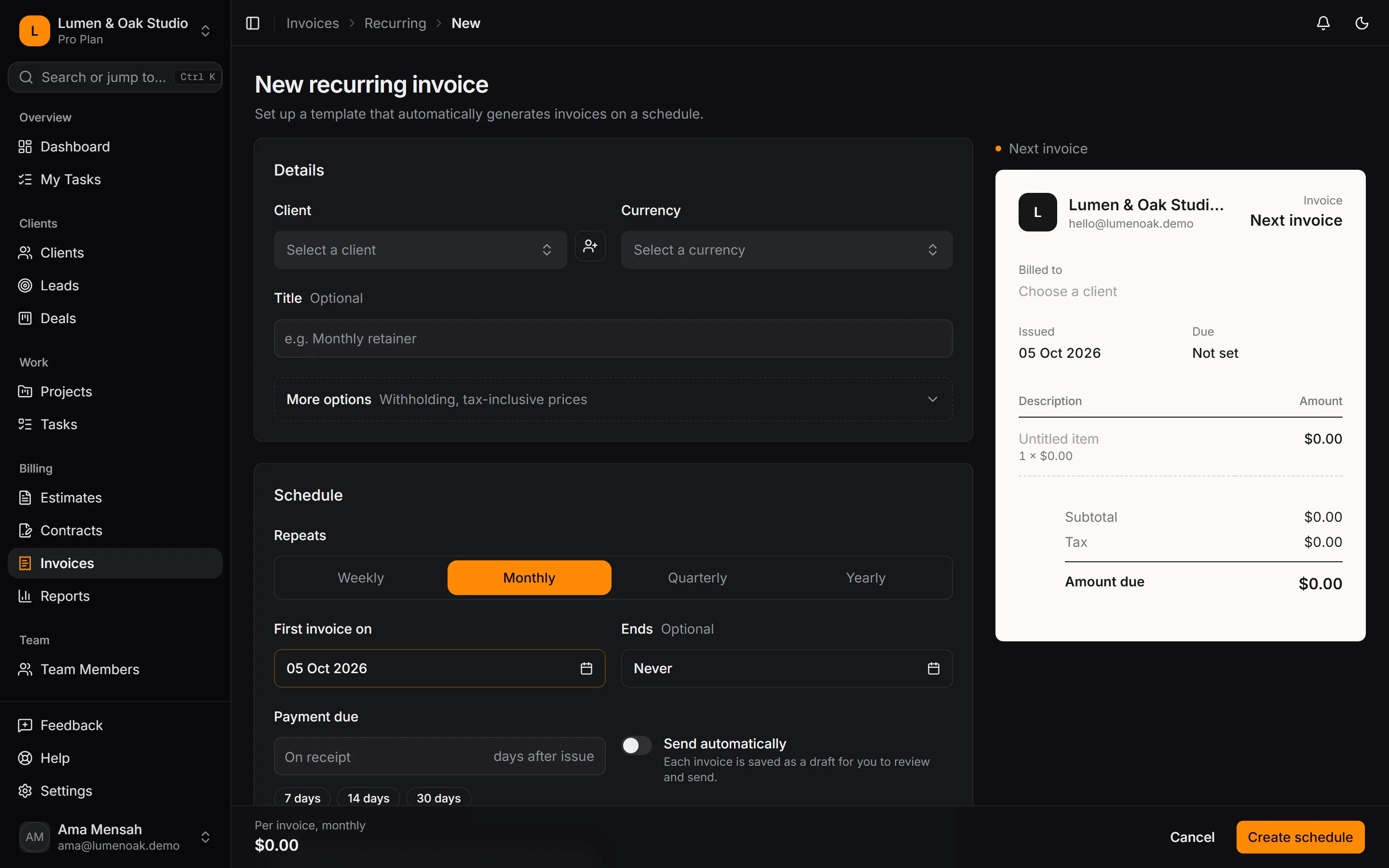Click the Not set due value
The image size is (1389, 868).
coord(1215,353)
